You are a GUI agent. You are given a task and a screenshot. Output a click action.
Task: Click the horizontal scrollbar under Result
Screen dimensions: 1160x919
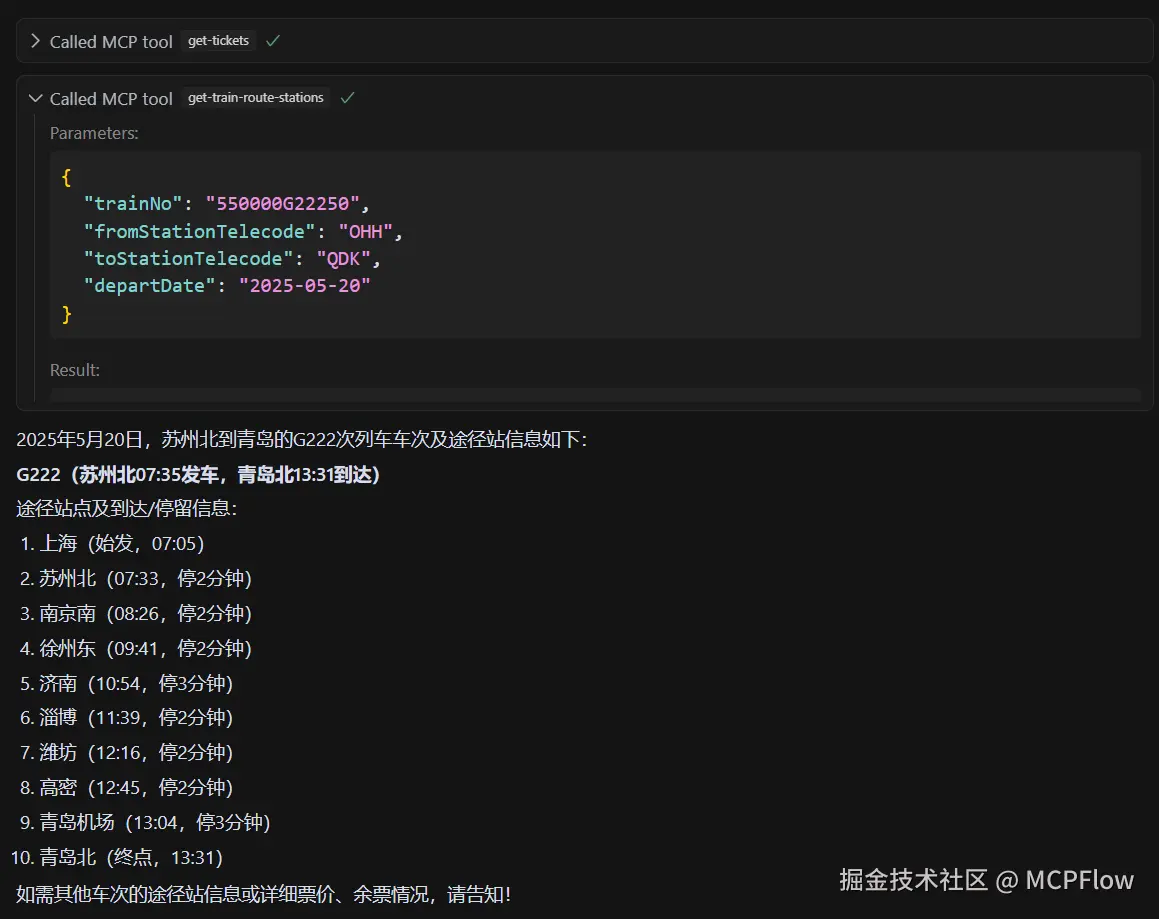[x=595, y=394]
